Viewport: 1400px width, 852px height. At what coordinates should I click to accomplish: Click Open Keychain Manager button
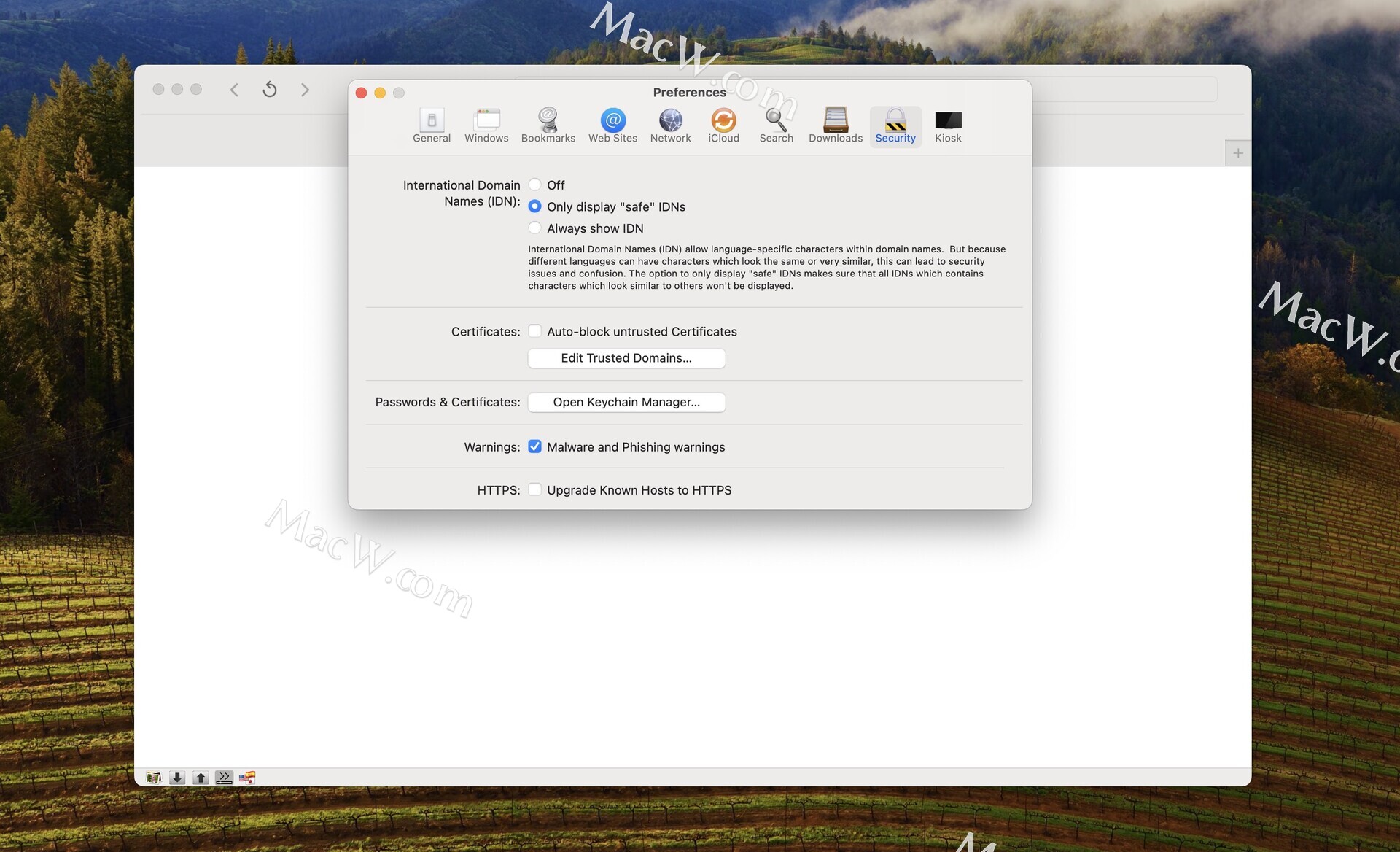click(x=626, y=402)
